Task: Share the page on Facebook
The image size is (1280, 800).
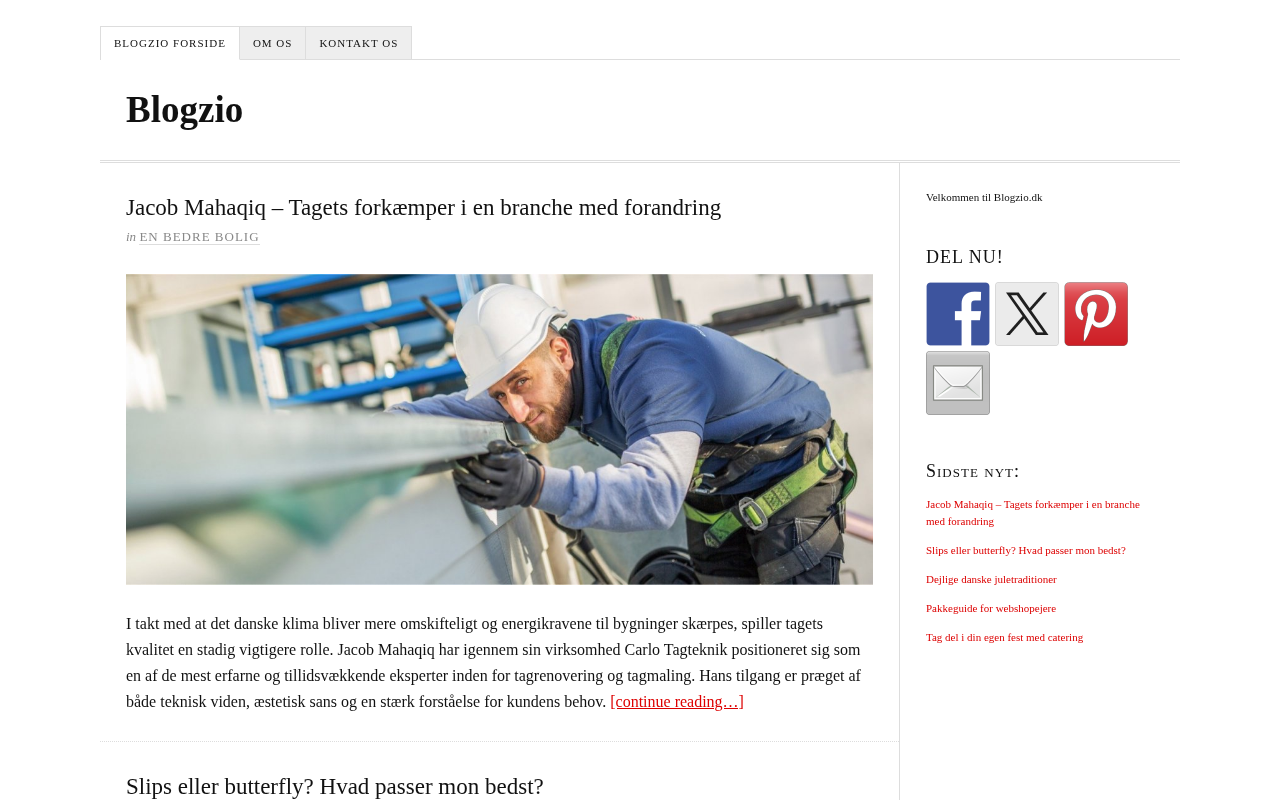Action: click(958, 314)
